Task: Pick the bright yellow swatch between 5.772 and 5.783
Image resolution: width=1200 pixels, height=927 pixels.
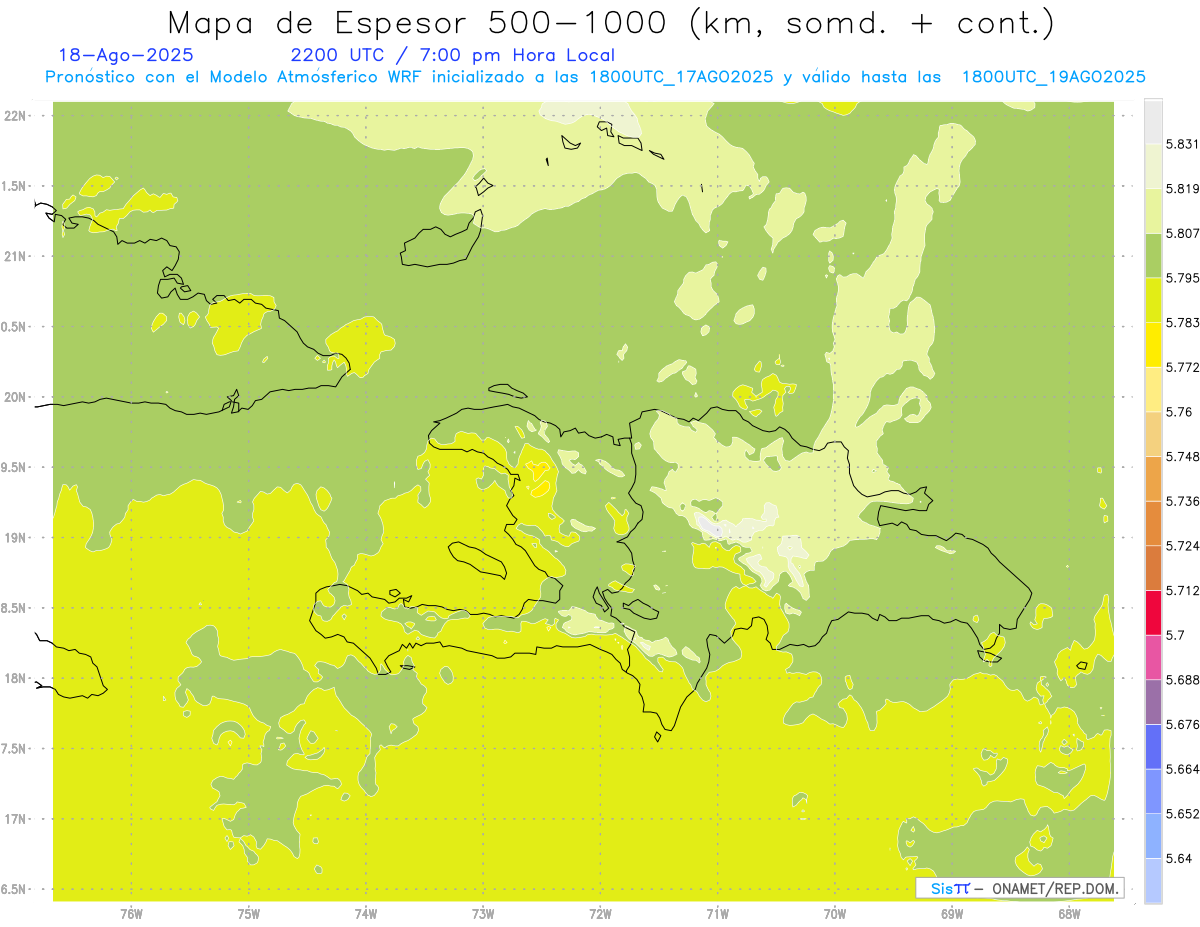Action: pos(1153,345)
